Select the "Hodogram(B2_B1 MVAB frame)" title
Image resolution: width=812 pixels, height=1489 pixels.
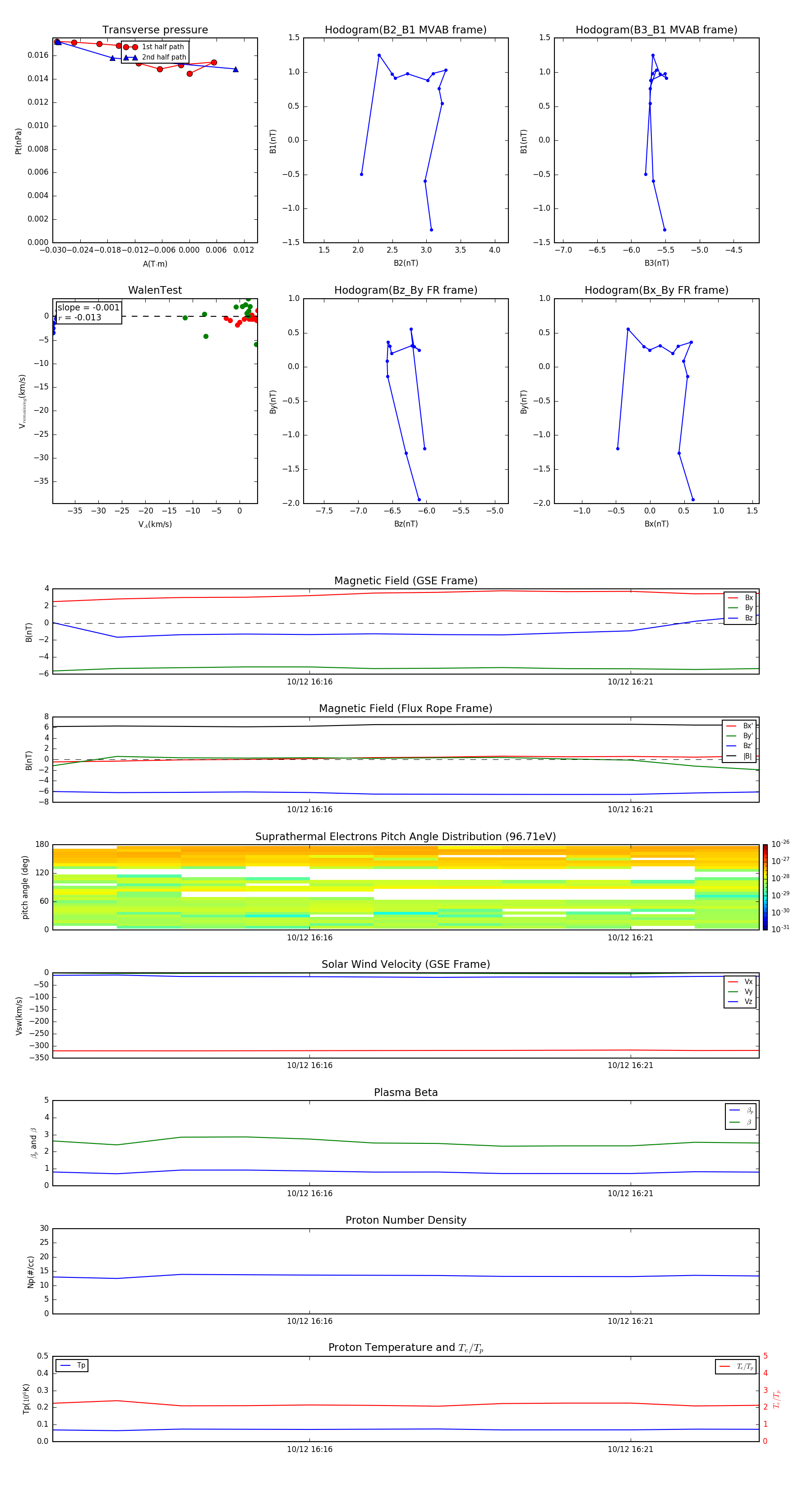[x=405, y=30]
